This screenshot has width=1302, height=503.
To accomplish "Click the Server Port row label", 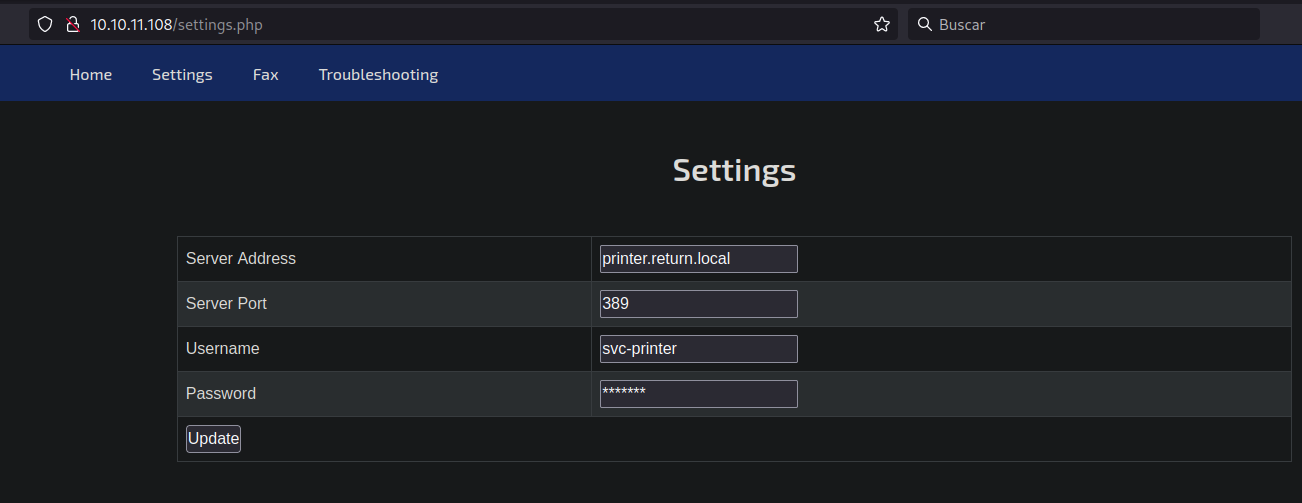I will 226,304.
